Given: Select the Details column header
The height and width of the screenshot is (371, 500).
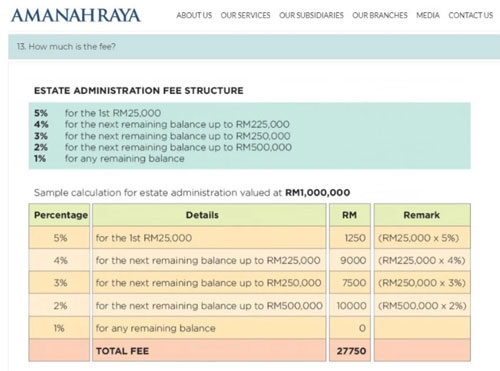Looking at the screenshot, I should [209, 215].
